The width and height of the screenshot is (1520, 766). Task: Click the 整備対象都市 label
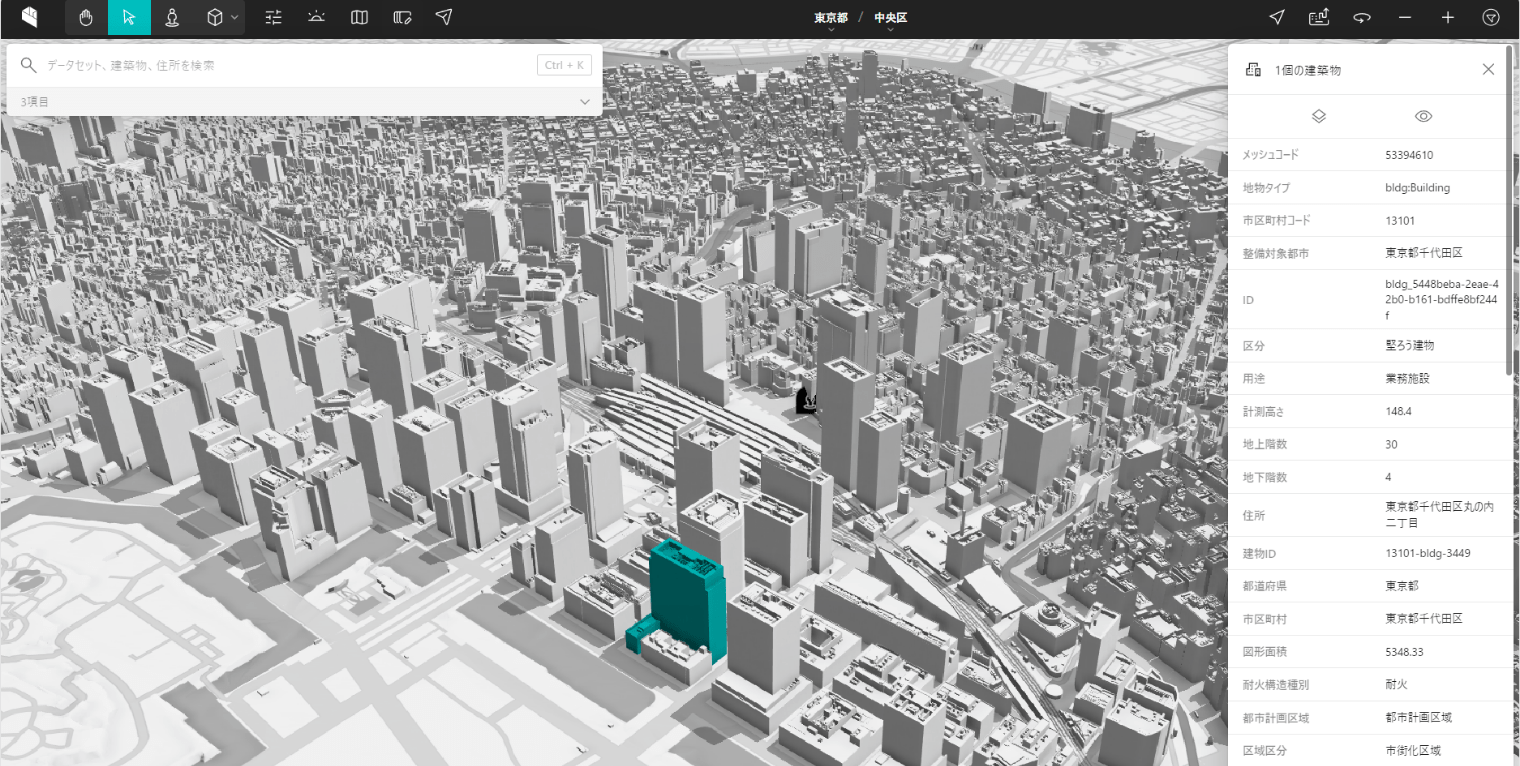(1276, 253)
